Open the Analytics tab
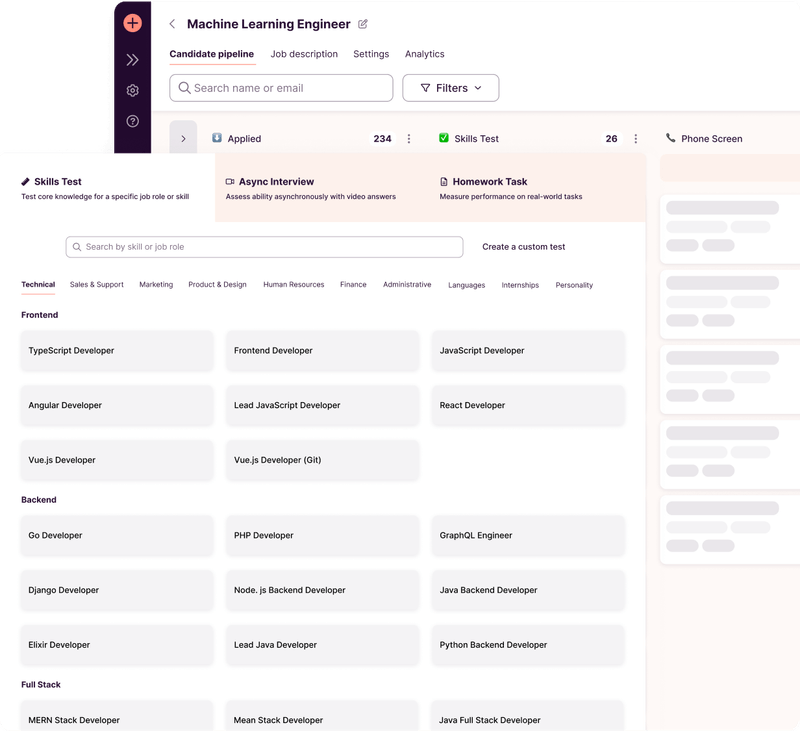 point(424,54)
